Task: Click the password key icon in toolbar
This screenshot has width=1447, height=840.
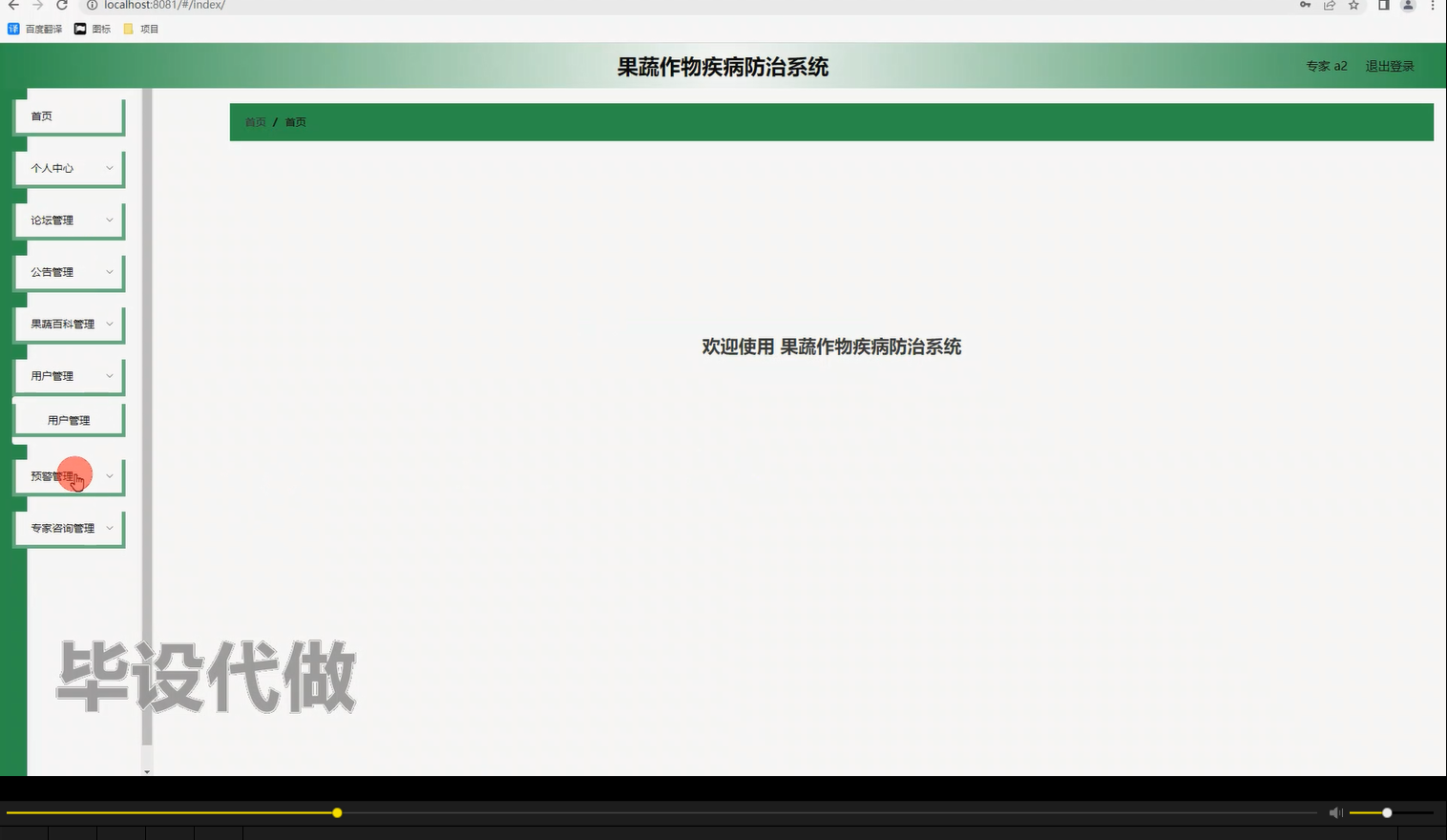Action: [1304, 6]
